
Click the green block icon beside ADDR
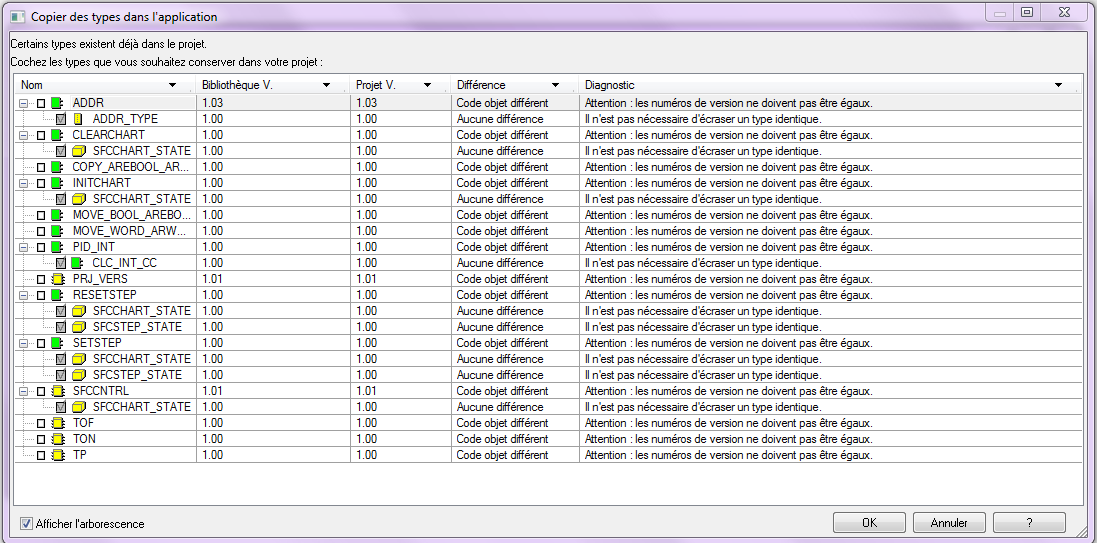click(x=57, y=103)
